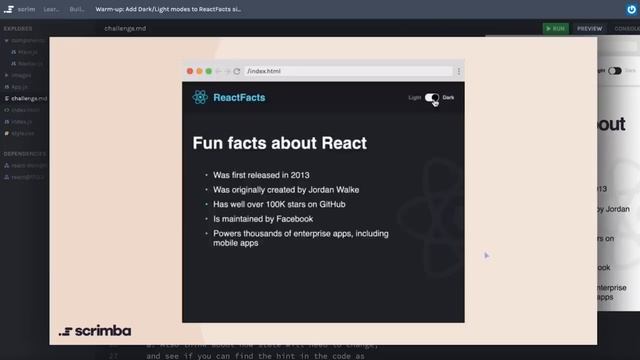Open the first JS file under components

[28, 52]
